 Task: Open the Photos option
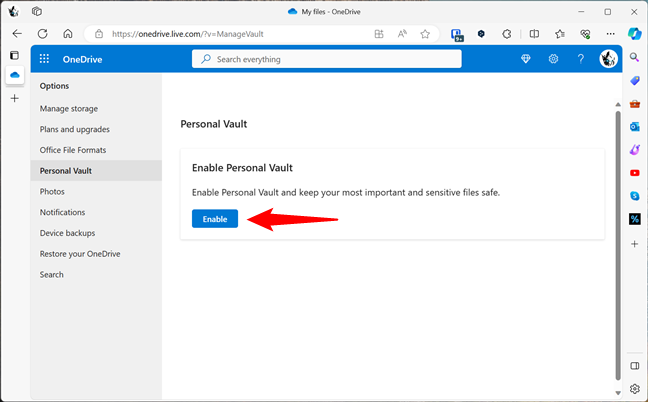(52, 191)
